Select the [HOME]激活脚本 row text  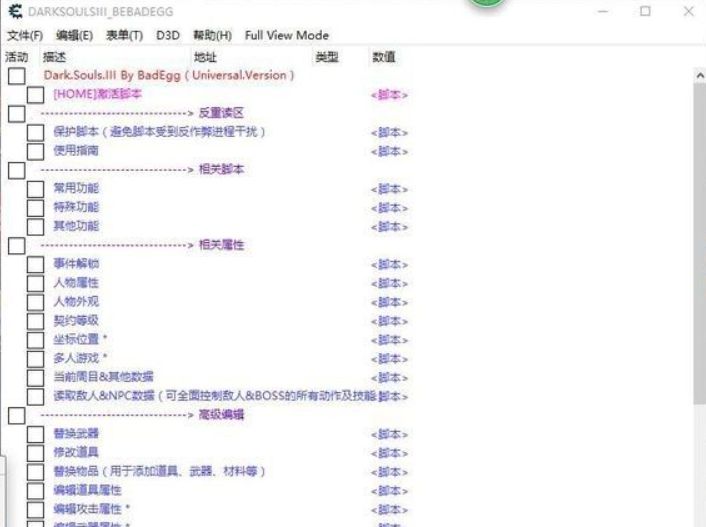click(98, 94)
